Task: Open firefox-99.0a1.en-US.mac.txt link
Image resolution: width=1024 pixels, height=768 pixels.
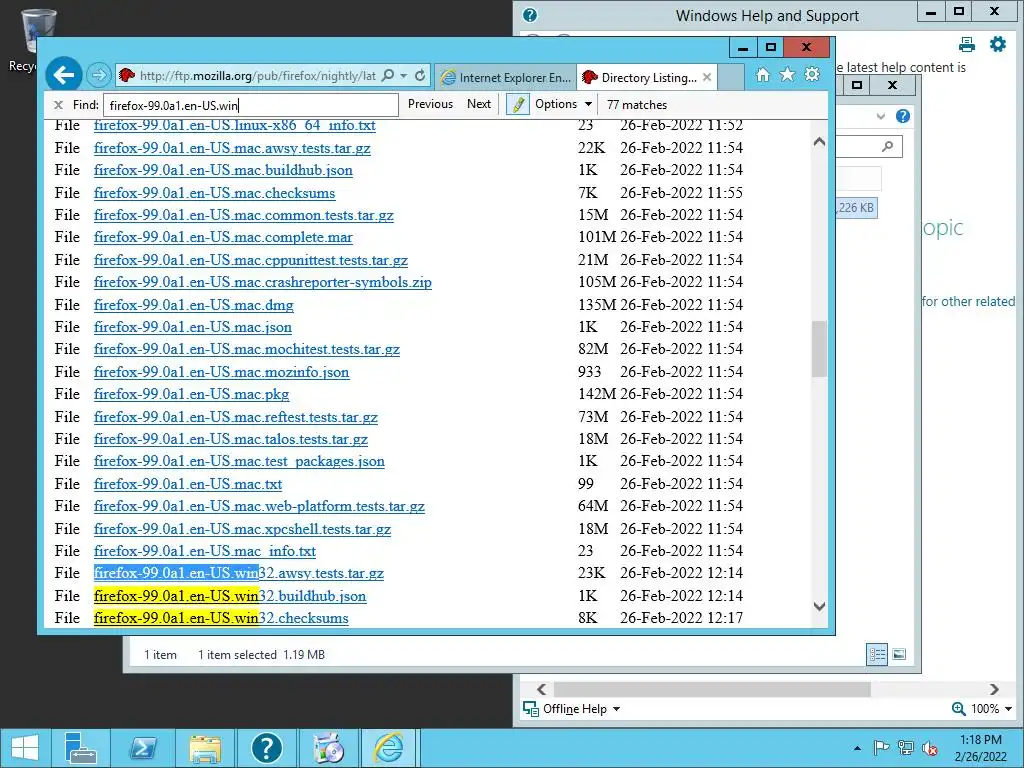Action: 187,484
